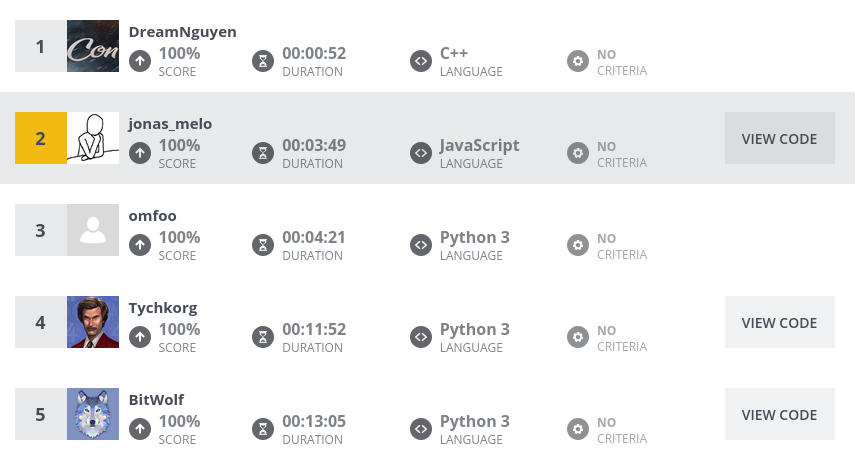This screenshot has width=857, height=468.
Task: Open View Code for Tychkorg
Action: click(x=779, y=323)
